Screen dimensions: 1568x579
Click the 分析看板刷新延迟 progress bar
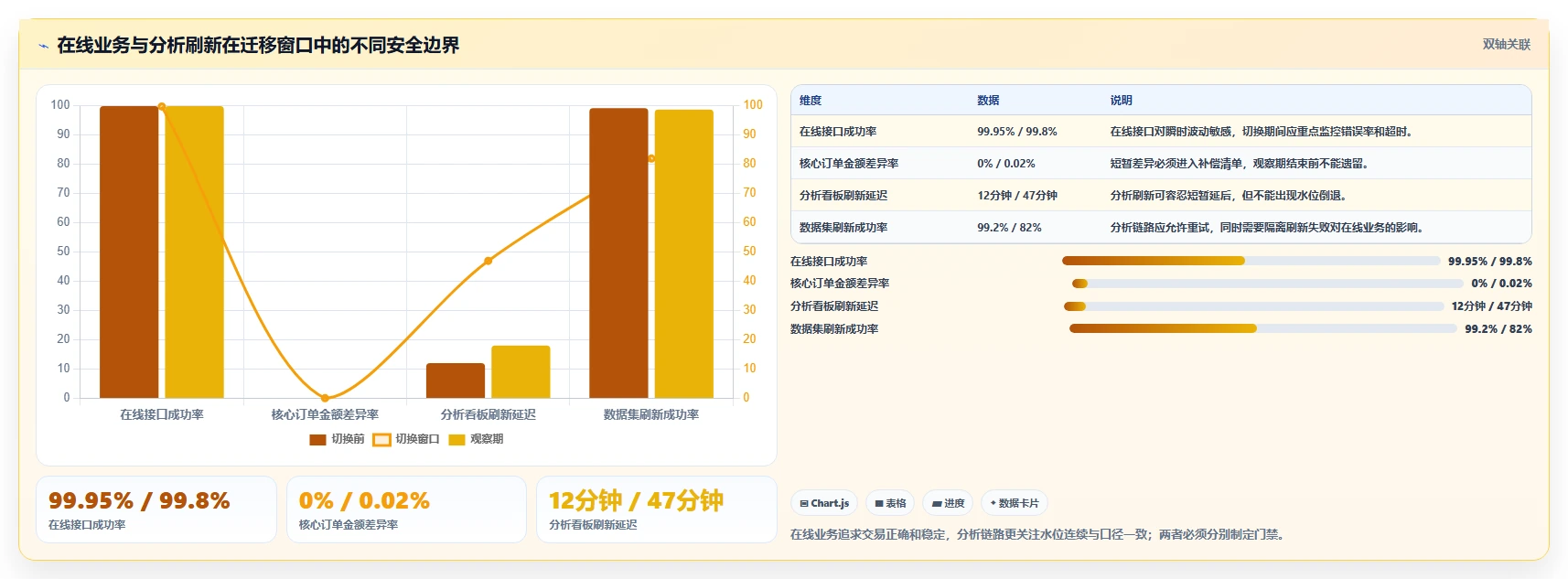coord(1253,306)
